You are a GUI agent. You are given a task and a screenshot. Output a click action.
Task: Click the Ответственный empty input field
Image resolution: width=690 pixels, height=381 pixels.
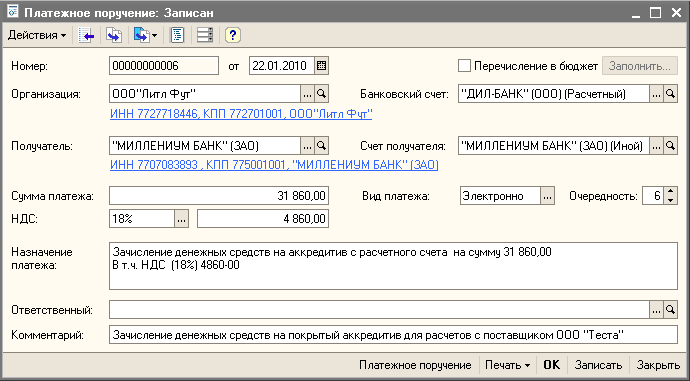[x=379, y=310]
